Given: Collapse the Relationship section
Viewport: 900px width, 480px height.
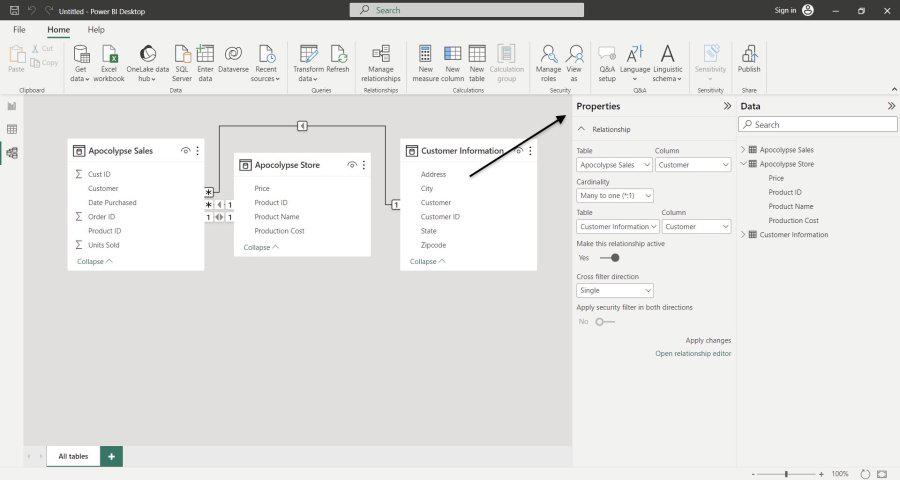Looking at the screenshot, I should [x=582, y=129].
